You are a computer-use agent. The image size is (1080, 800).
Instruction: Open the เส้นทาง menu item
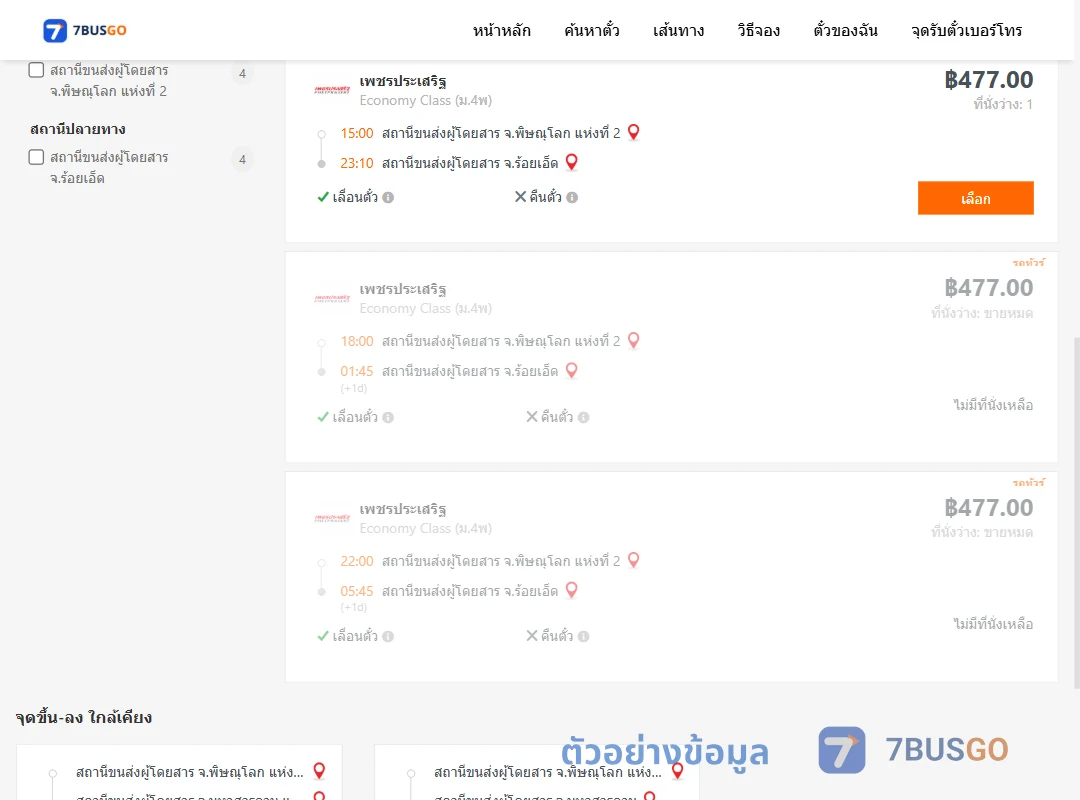click(678, 30)
